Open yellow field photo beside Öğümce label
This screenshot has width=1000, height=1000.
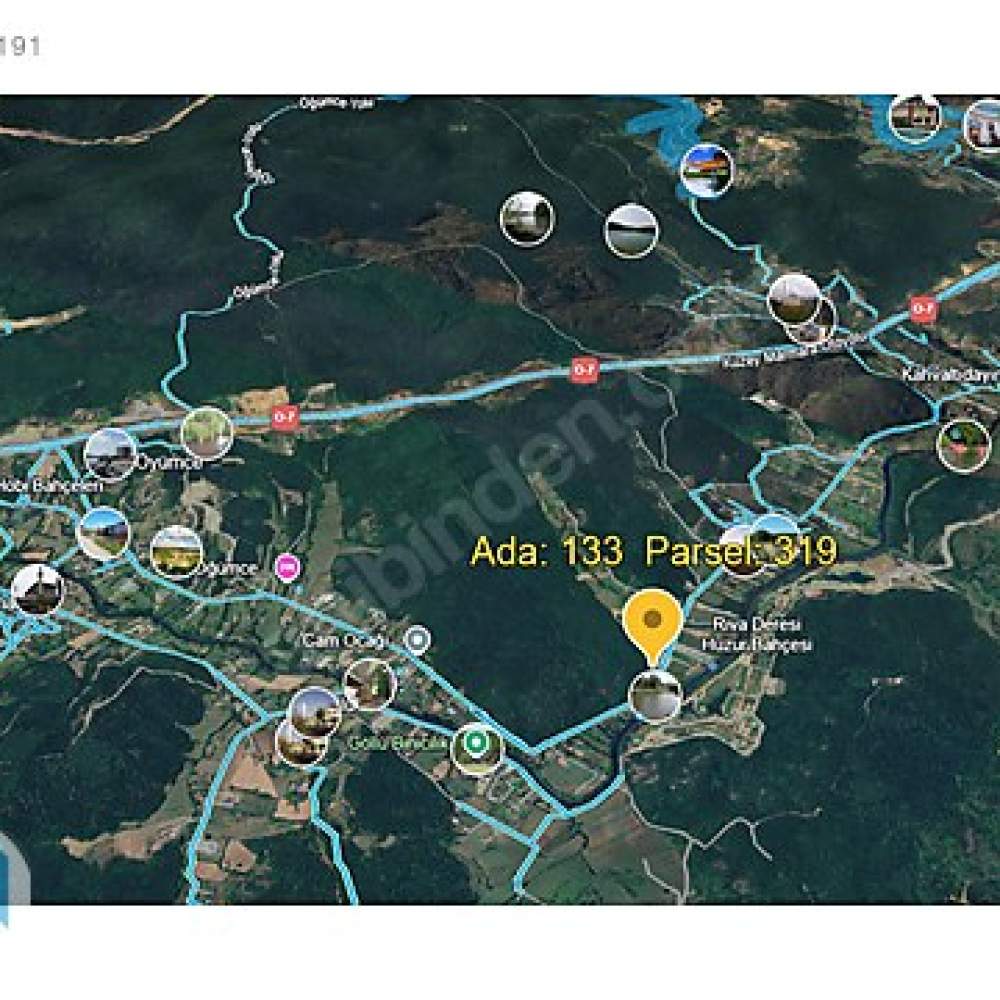point(176,552)
